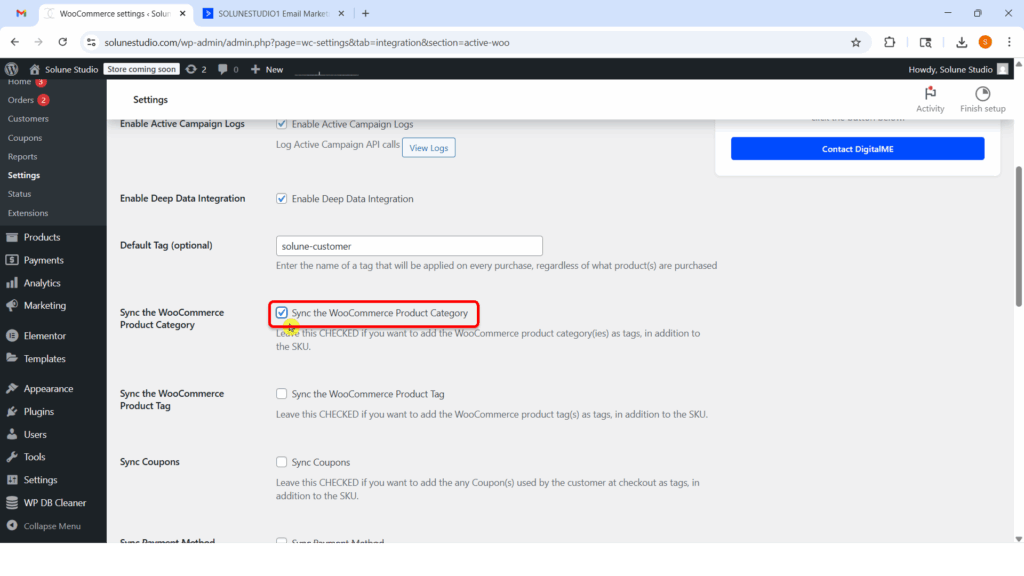Click the Plugins plug icon

(x=12, y=411)
